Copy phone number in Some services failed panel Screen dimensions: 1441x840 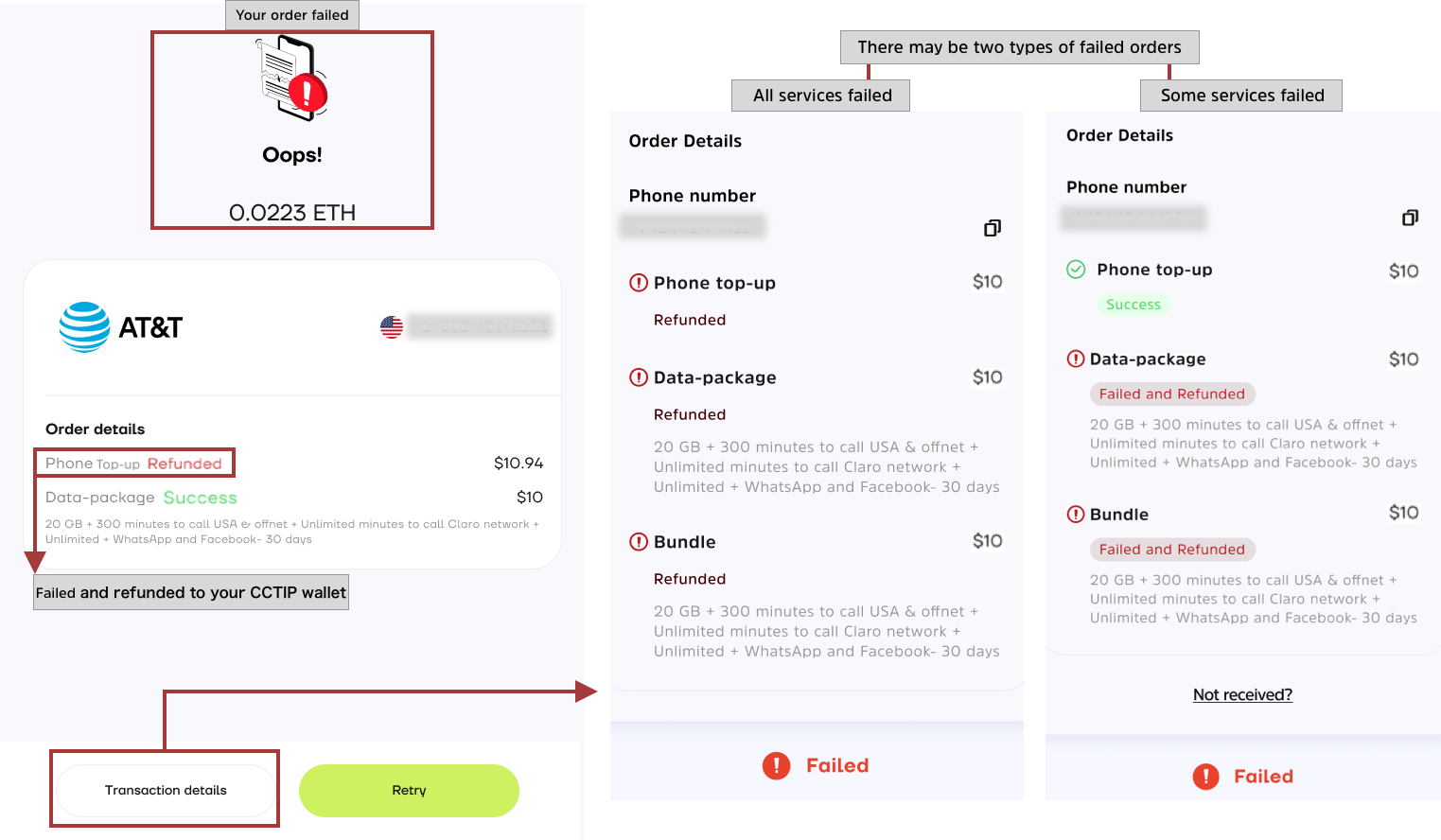pyautogui.click(x=1410, y=219)
